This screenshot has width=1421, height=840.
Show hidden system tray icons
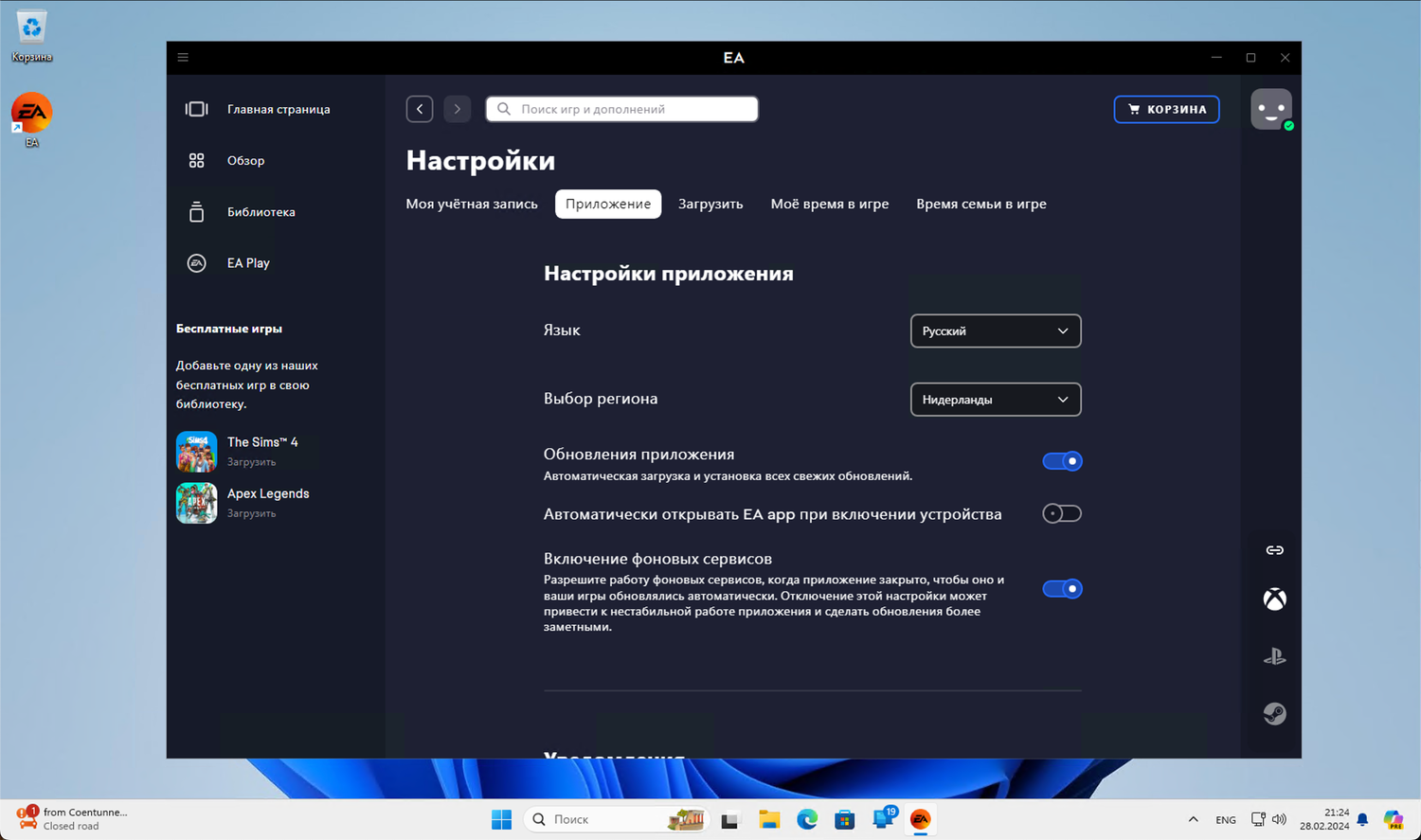coord(1194,820)
